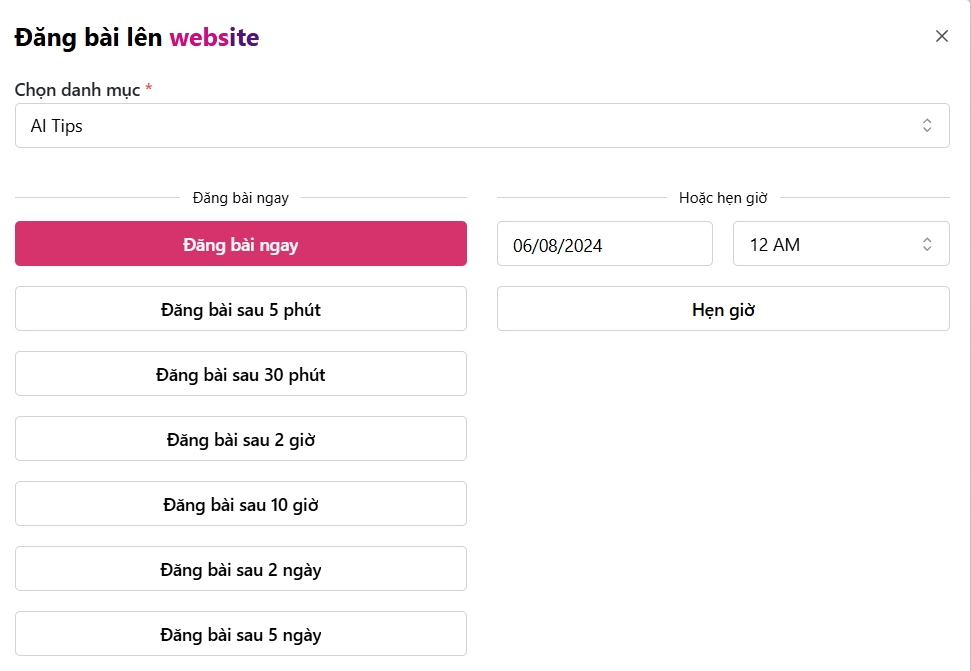
Task: Click the Hoặc hẹn giờ section heading
Action: (722, 198)
